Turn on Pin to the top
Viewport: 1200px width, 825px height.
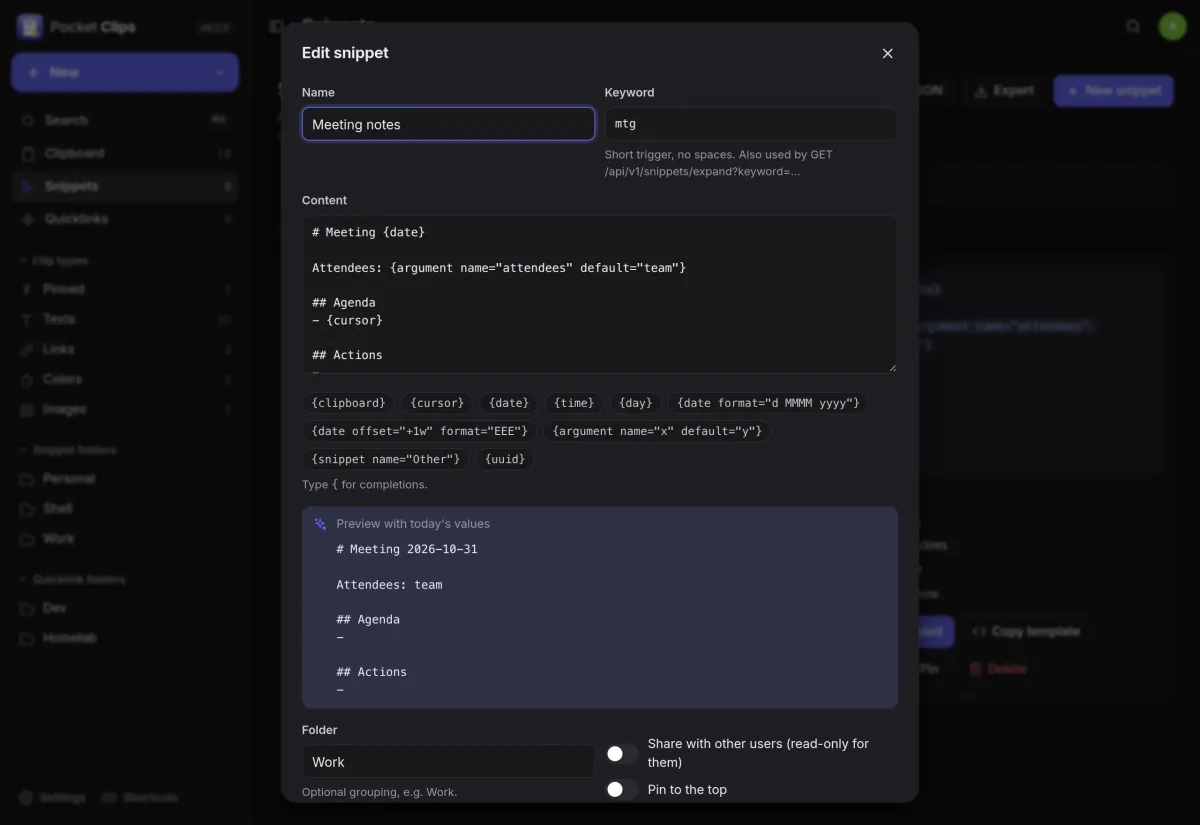[622, 790]
